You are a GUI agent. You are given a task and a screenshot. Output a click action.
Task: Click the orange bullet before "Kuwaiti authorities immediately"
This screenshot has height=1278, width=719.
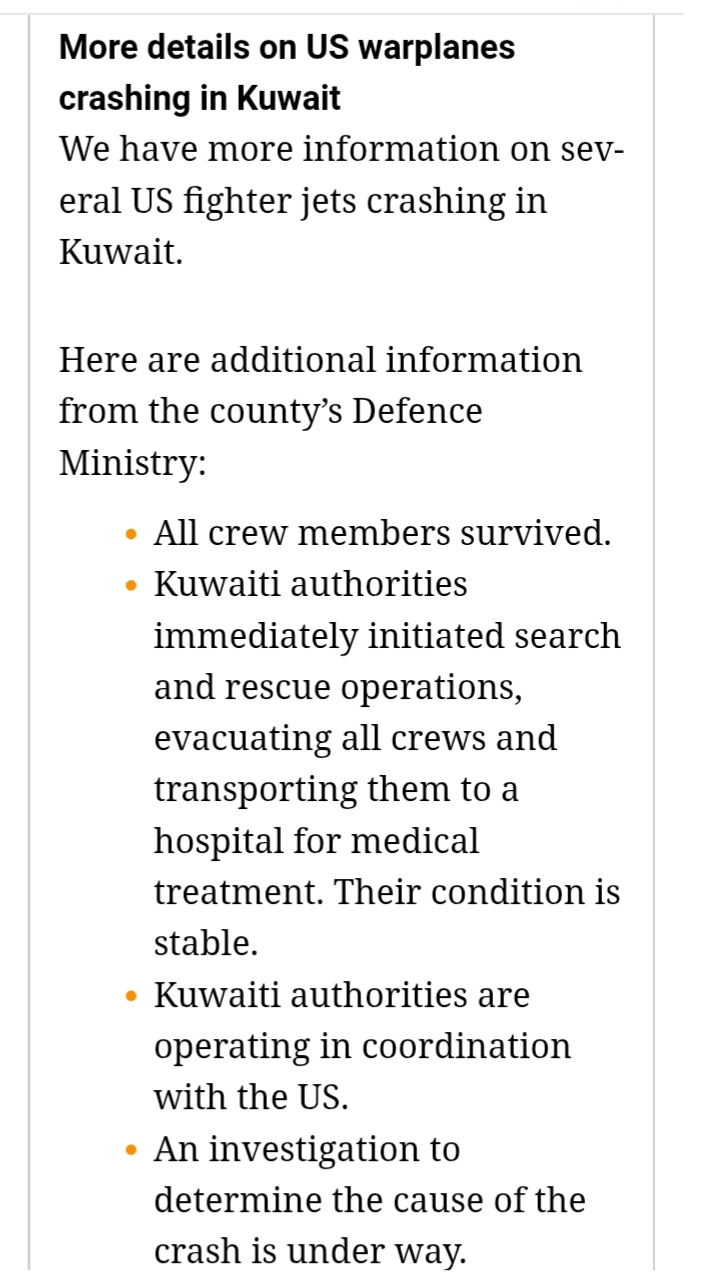point(131,586)
